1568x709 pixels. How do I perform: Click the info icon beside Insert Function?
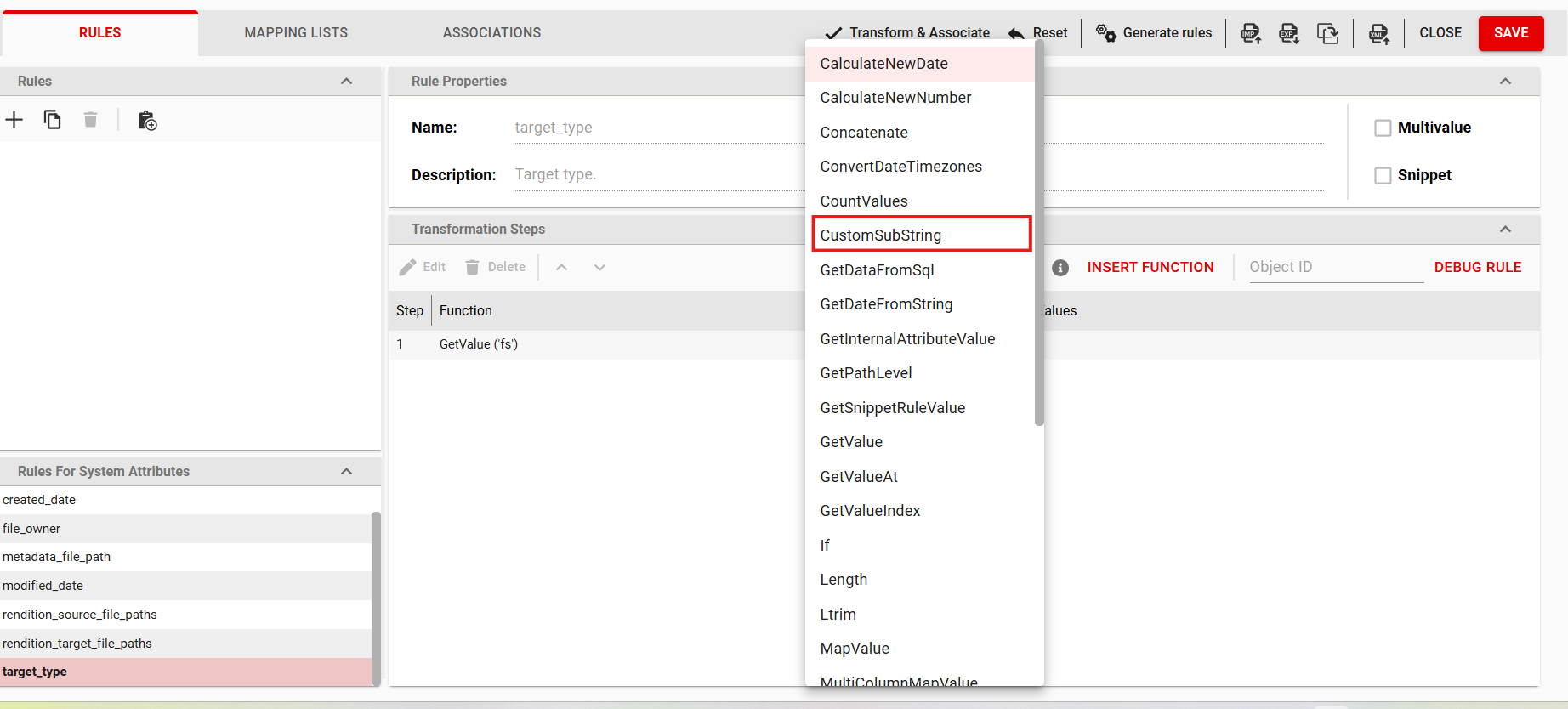(x=1060, y=268)
